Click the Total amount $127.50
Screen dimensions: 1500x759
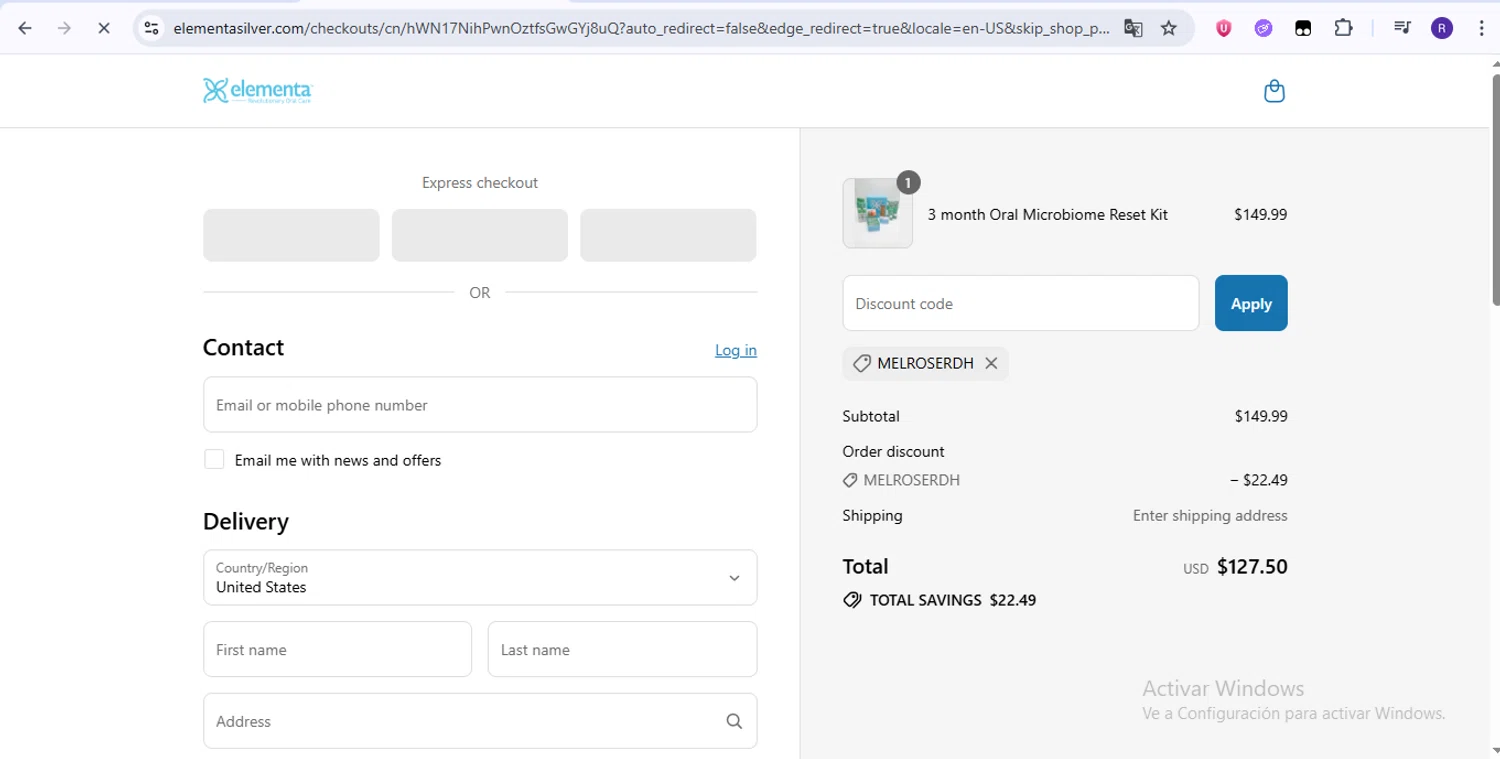[1252, 566]
